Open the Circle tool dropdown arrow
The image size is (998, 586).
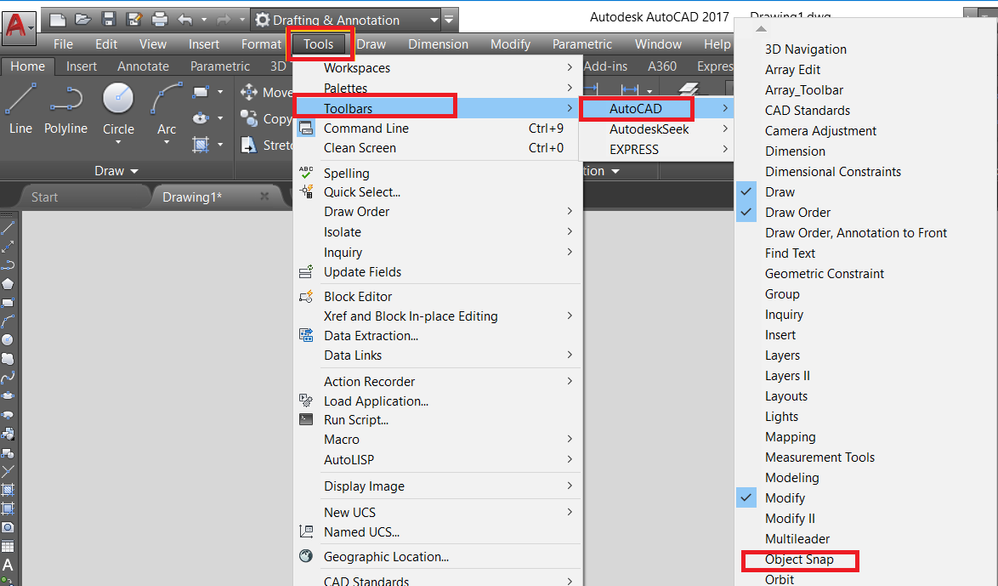pos(118,143)
